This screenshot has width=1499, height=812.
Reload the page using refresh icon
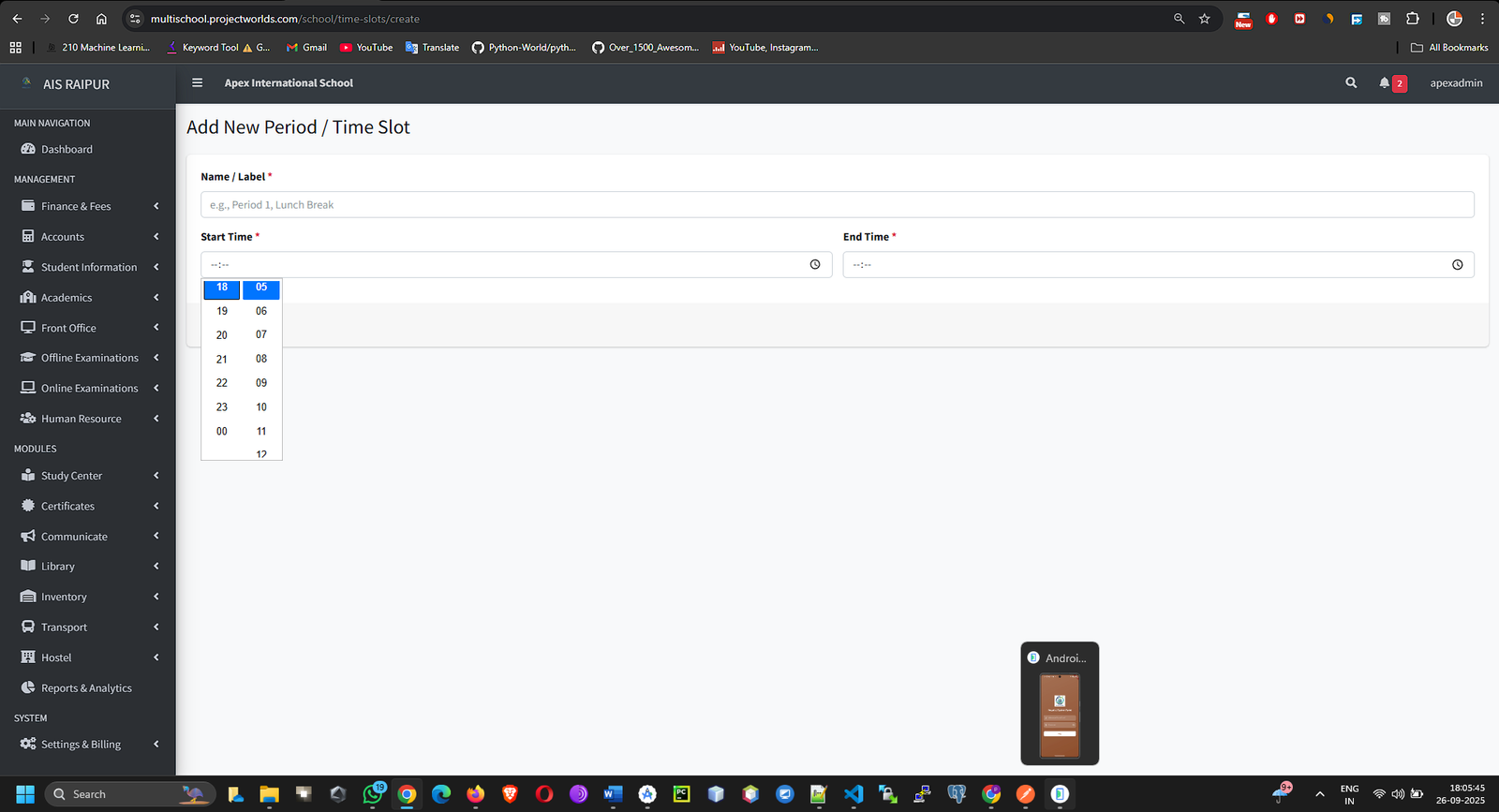[73, 19]
